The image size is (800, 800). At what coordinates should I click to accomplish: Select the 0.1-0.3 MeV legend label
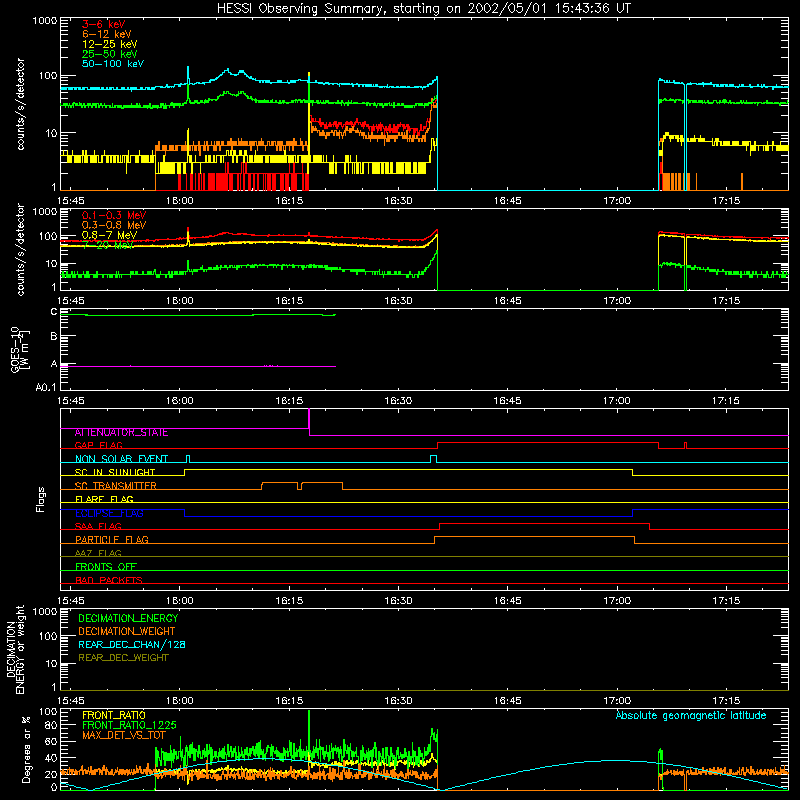pos(114,215)
